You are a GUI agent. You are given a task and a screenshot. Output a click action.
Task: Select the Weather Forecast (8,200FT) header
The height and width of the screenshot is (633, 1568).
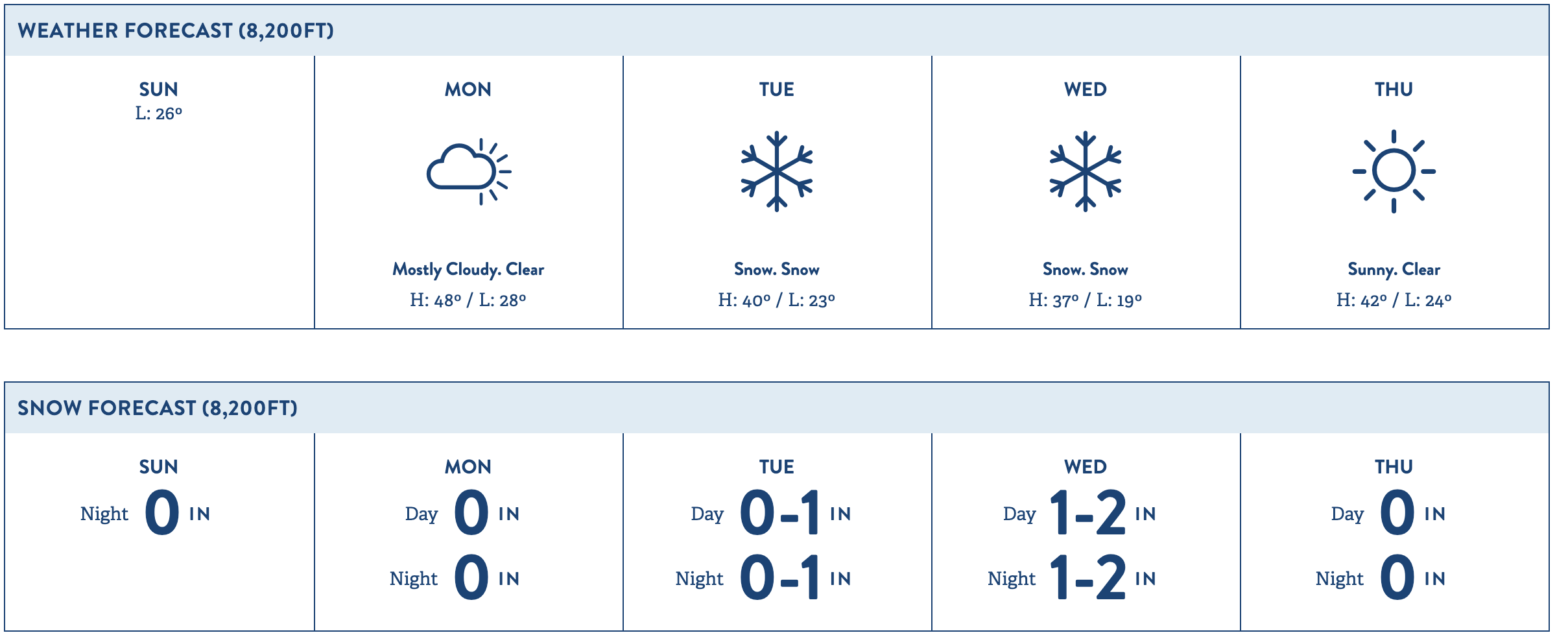(x=176, y=30)
